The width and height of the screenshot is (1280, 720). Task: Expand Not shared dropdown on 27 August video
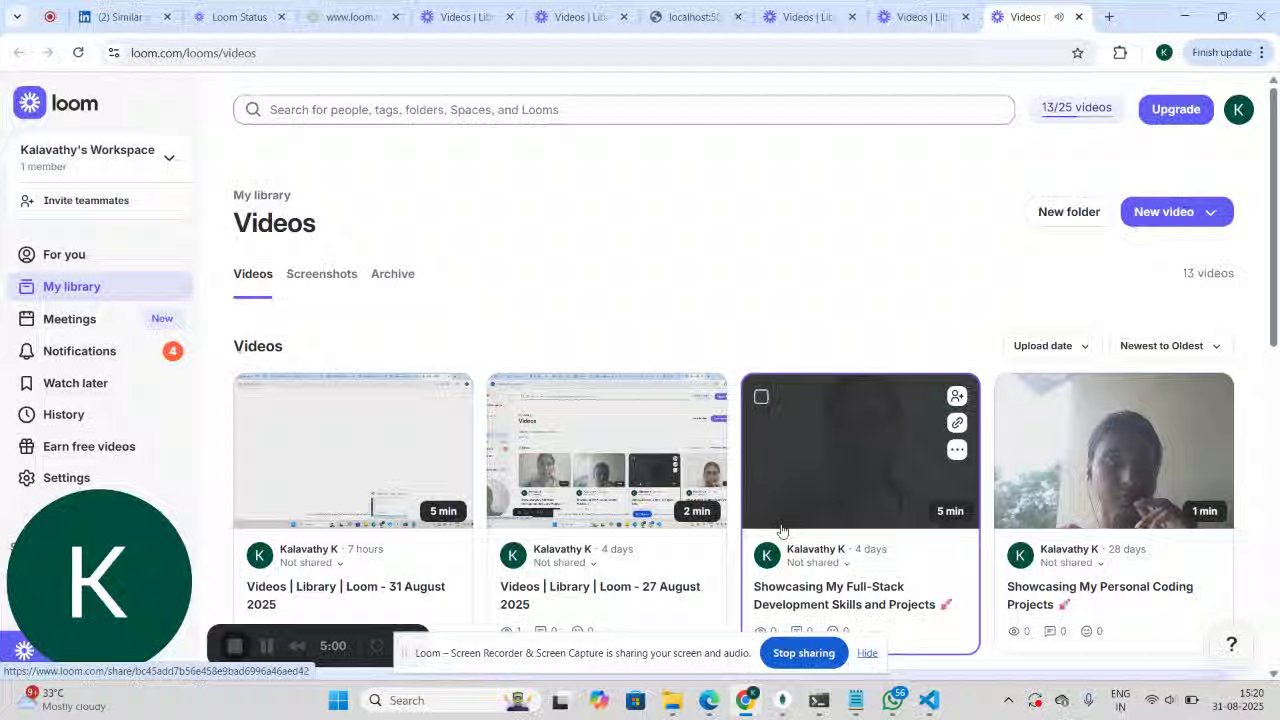[x=565, y=563]
